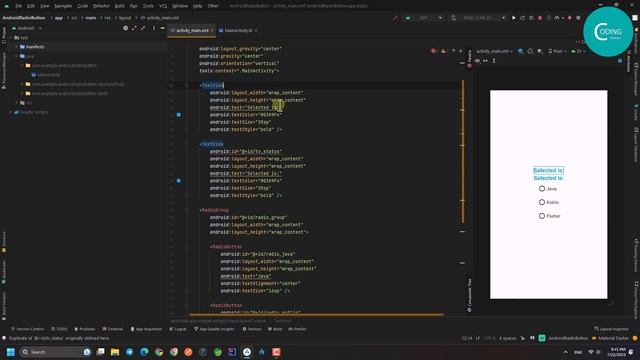This screenshot has height=360, width=640.
Task: Click Android Studio icon in the taskbar
Action: (247, 352)
